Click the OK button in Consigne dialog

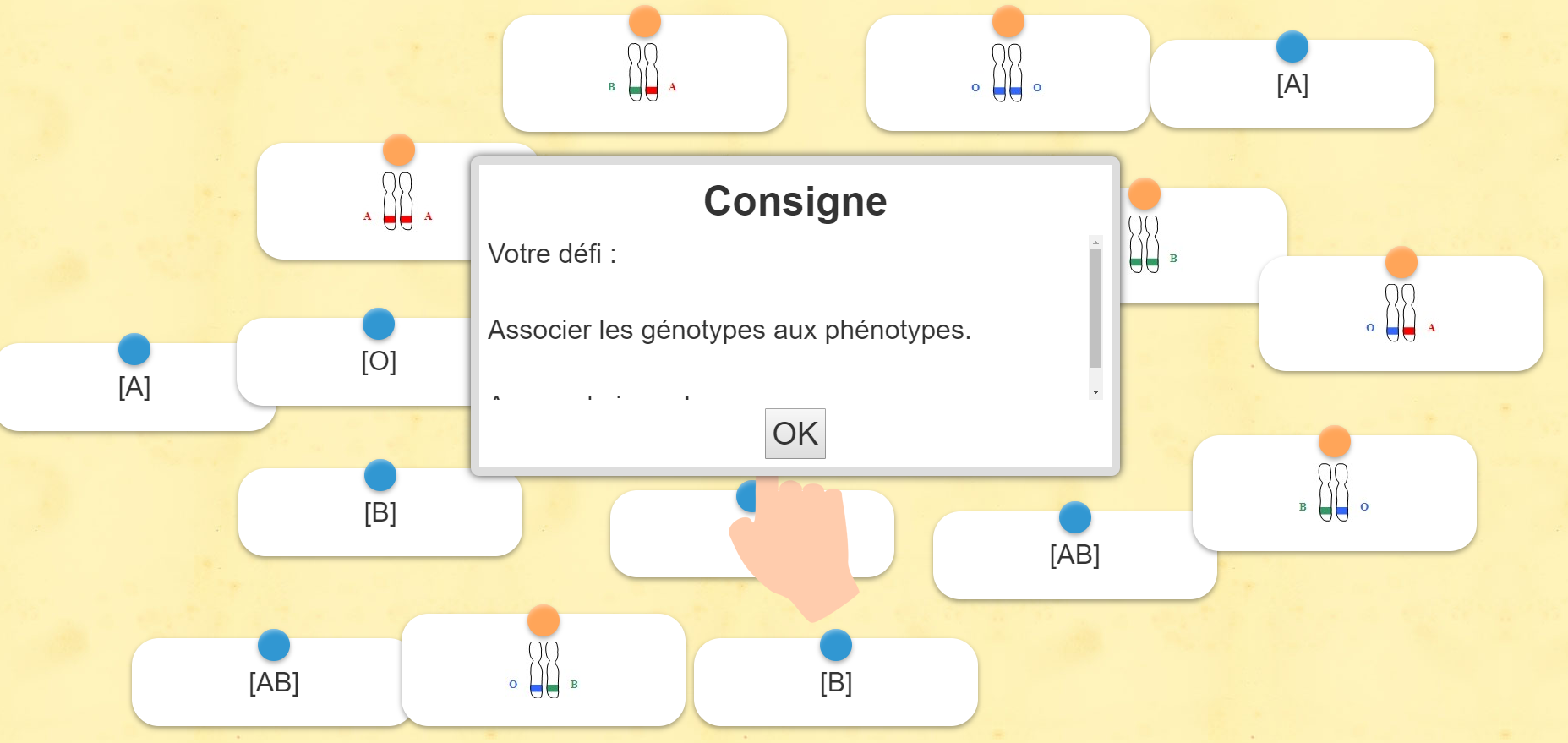coord(795,434)
